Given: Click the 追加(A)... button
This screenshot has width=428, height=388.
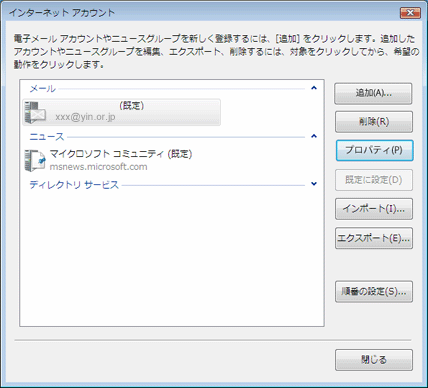Looking at the screenshot, I should click(x=373, y=94).
